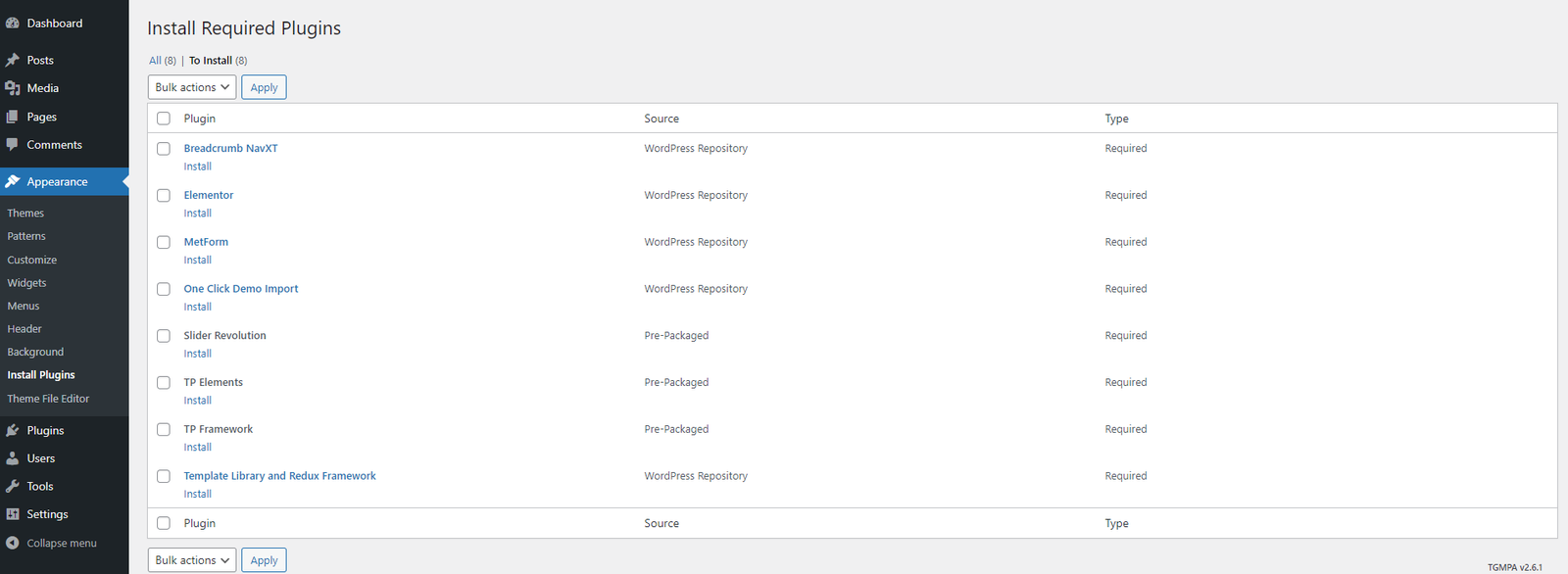
Task: Open the Themes submenu item
Action: coord(25,214)
